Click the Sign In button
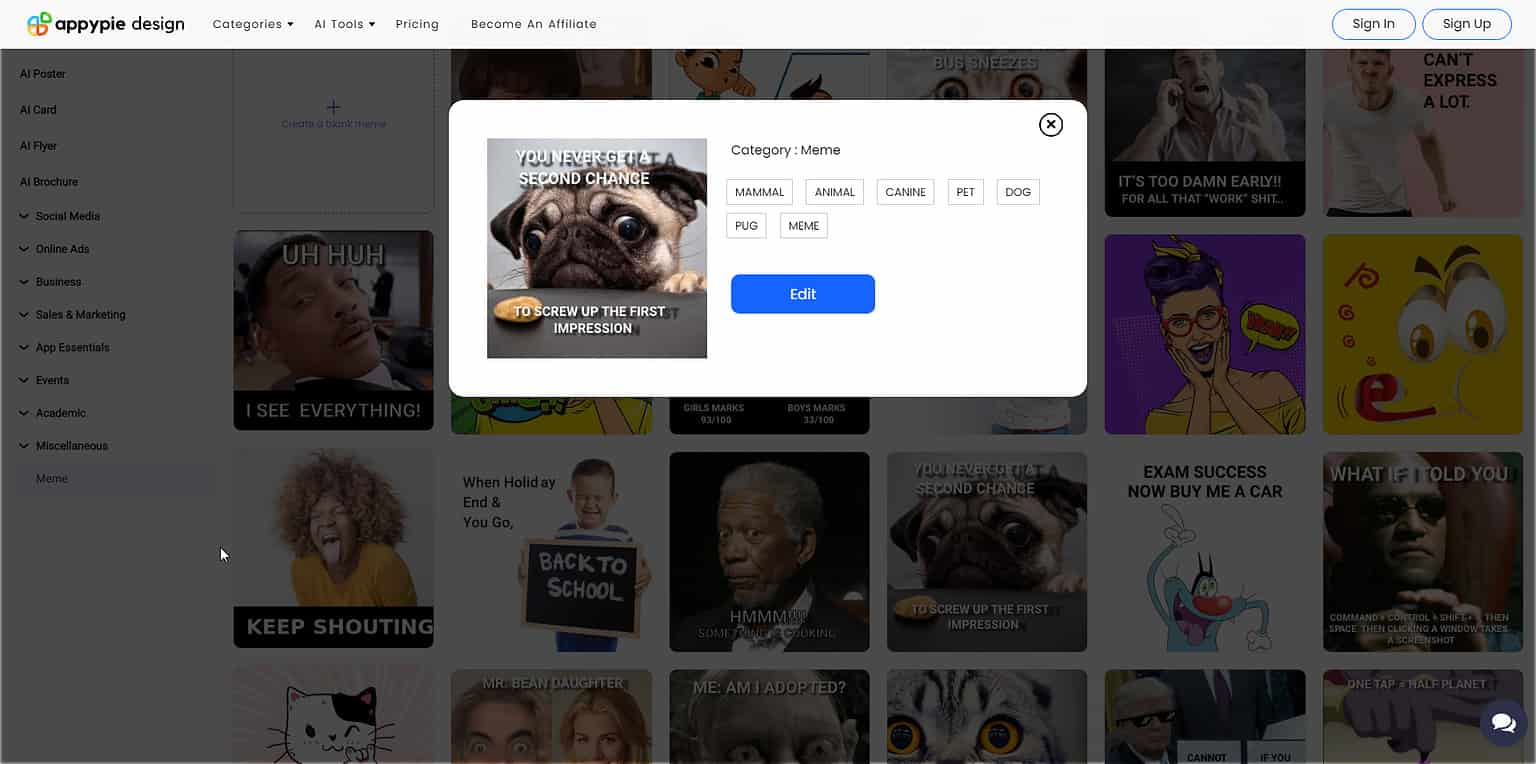 click(x=1373, y=24)
